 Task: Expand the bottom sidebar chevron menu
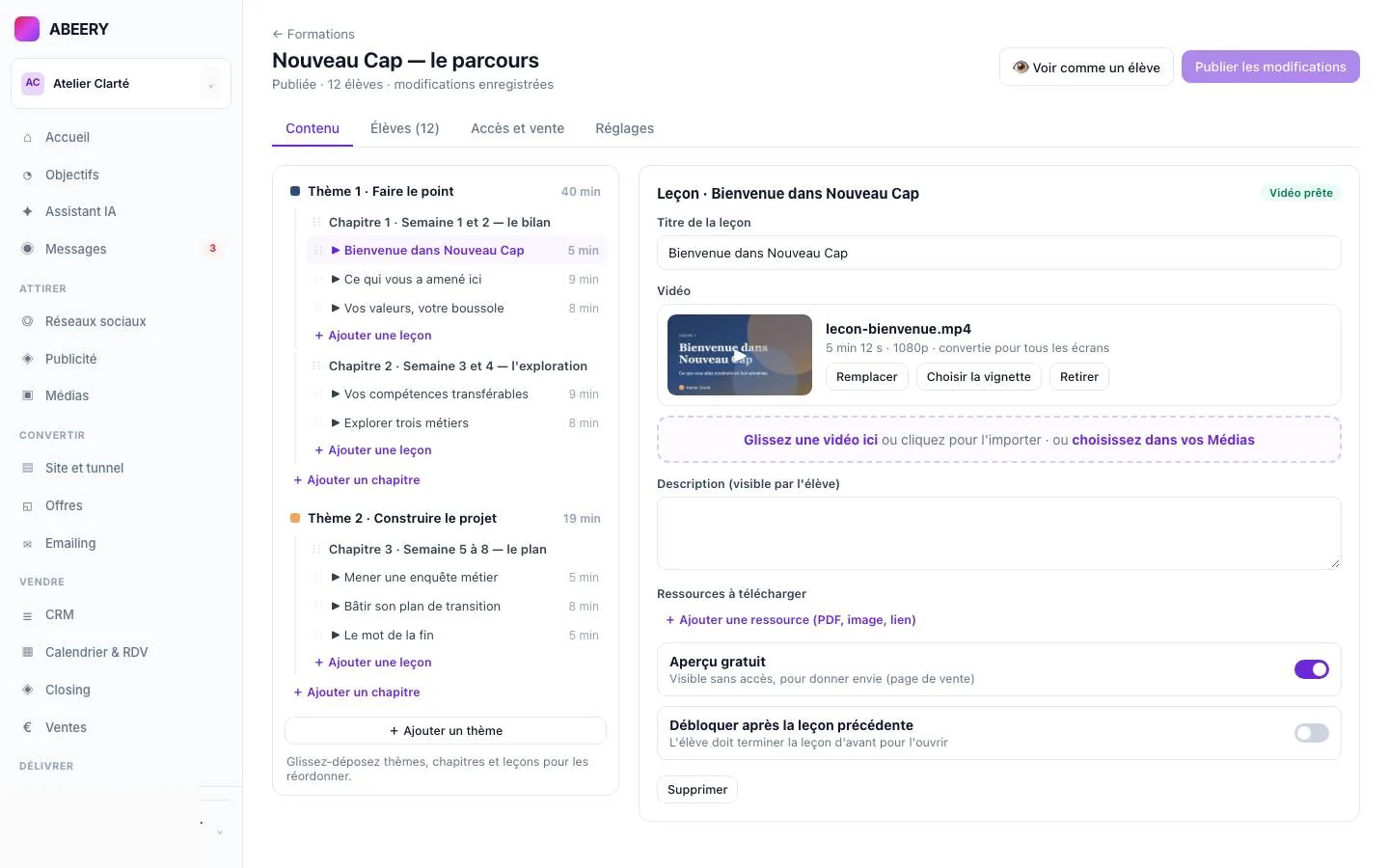click(220, 832)
